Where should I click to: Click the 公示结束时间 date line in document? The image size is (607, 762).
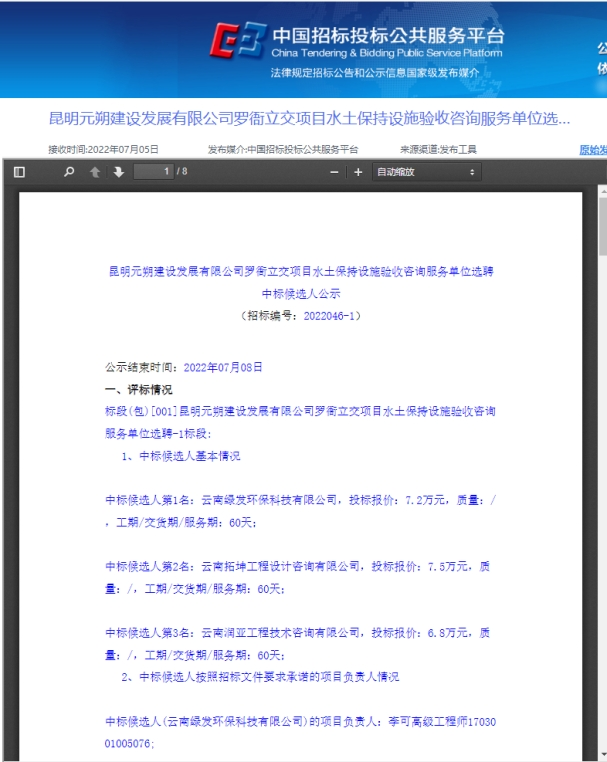[184, 367]
